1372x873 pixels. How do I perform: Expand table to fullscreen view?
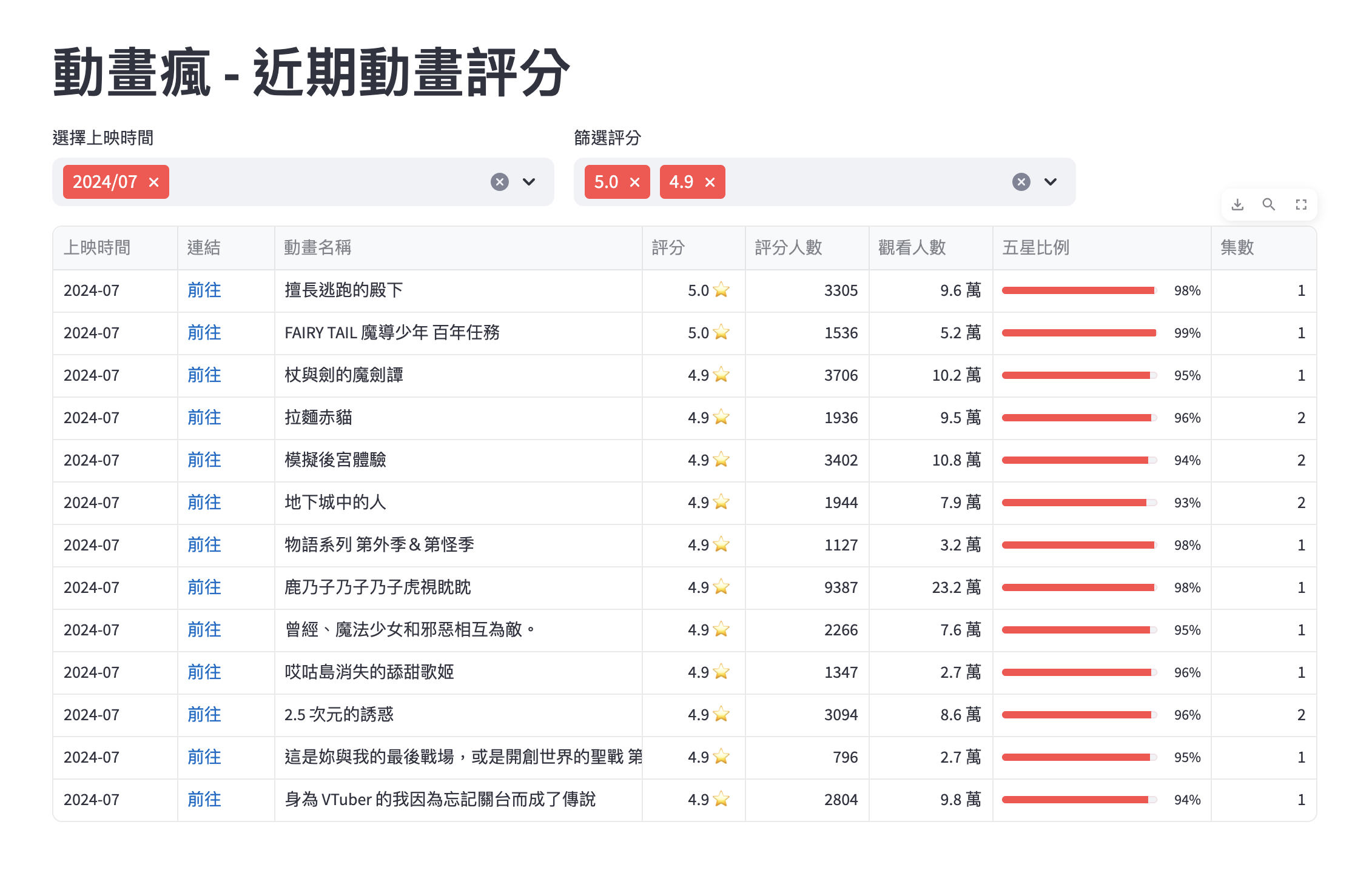pos(1301,205)
